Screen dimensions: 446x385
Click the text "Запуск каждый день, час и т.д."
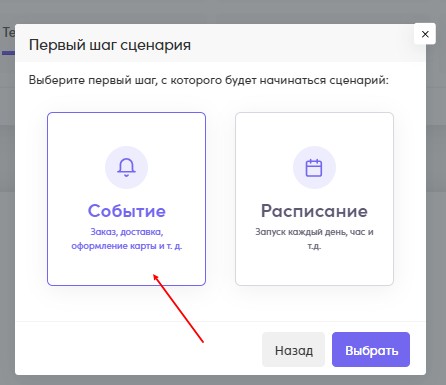tap(314, 239)
